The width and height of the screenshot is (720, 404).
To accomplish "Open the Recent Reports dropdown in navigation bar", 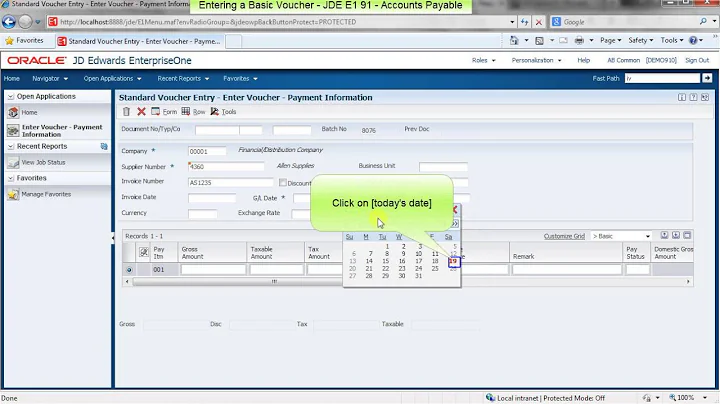I will tap(183, 79).
